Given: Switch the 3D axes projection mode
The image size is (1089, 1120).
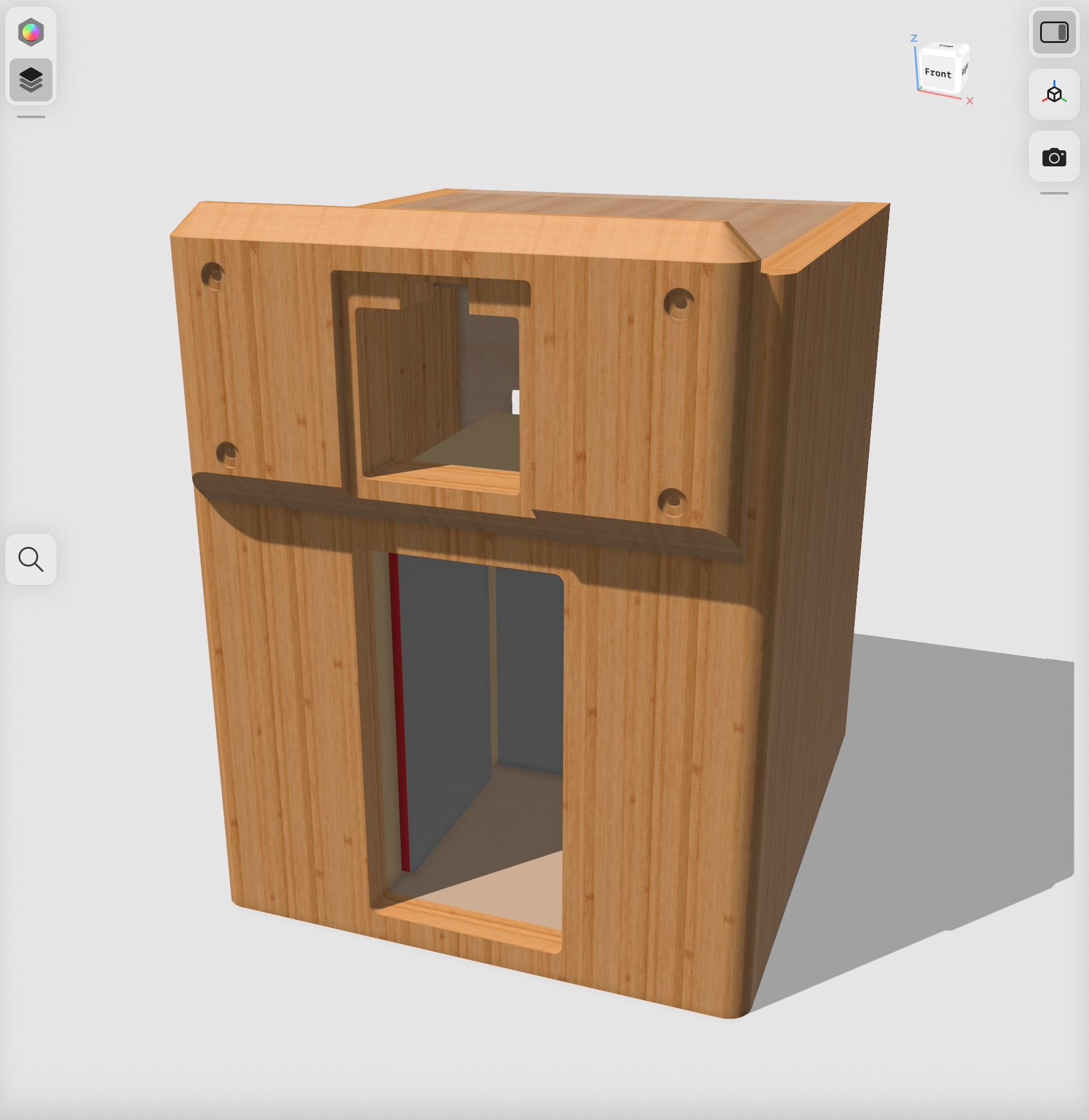Looking at the screenshot, I should coord(1054,94).
